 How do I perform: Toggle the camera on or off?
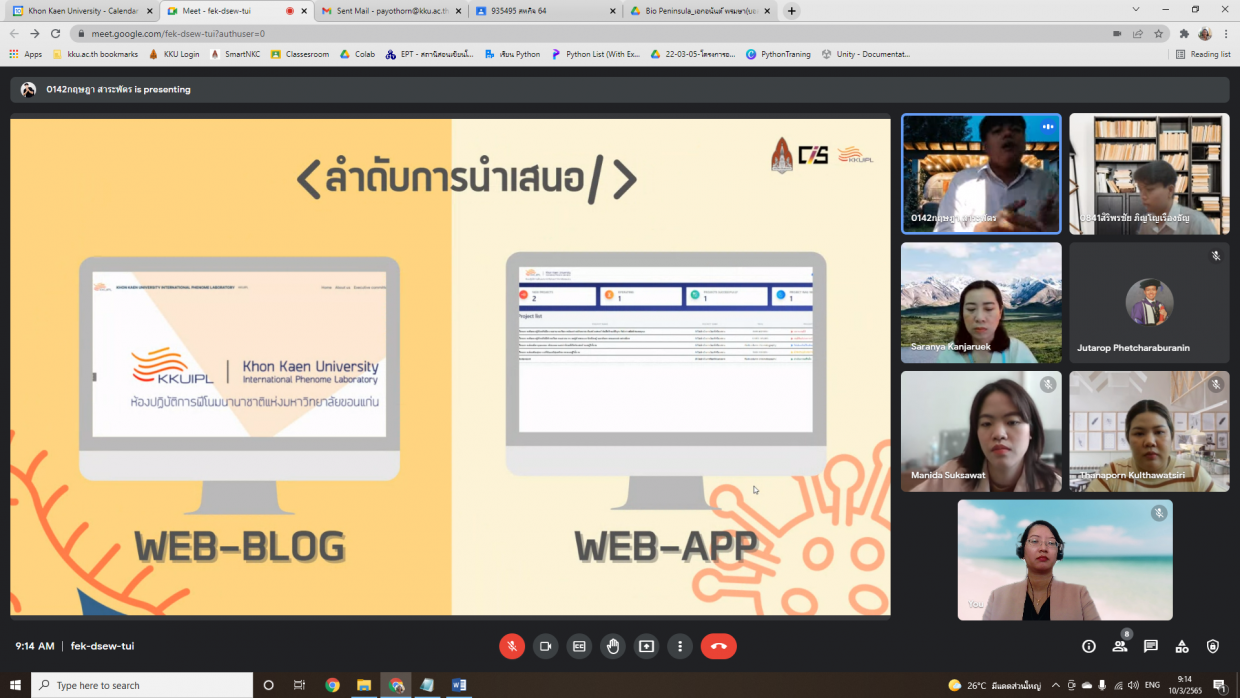click(545, 646)
